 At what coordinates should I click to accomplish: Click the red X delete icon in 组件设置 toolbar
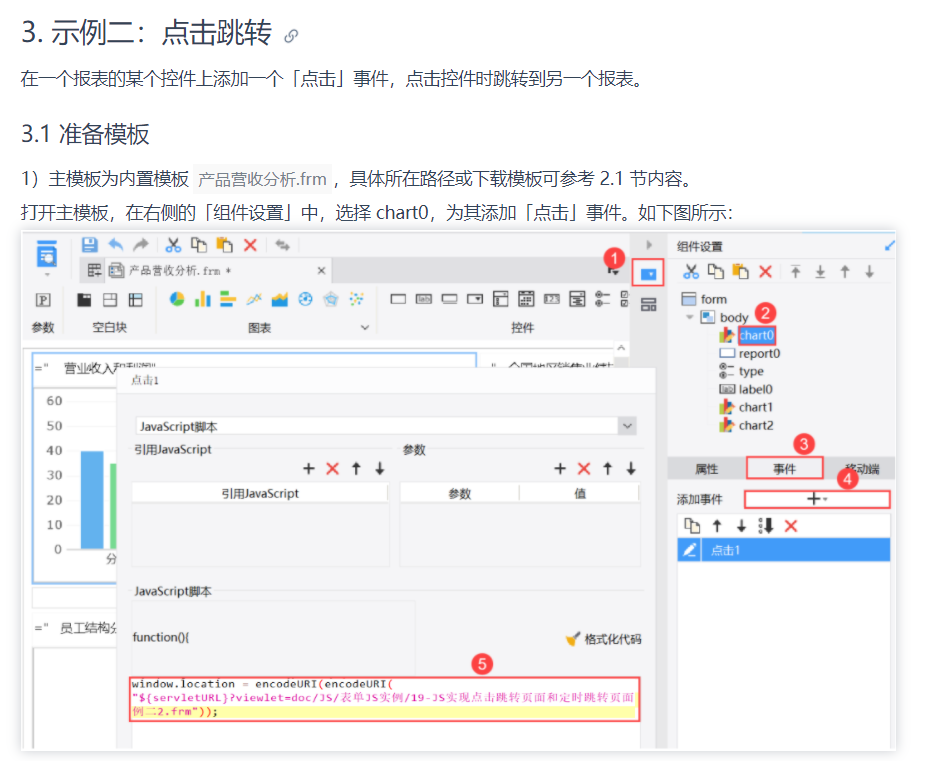coord(765,272)
